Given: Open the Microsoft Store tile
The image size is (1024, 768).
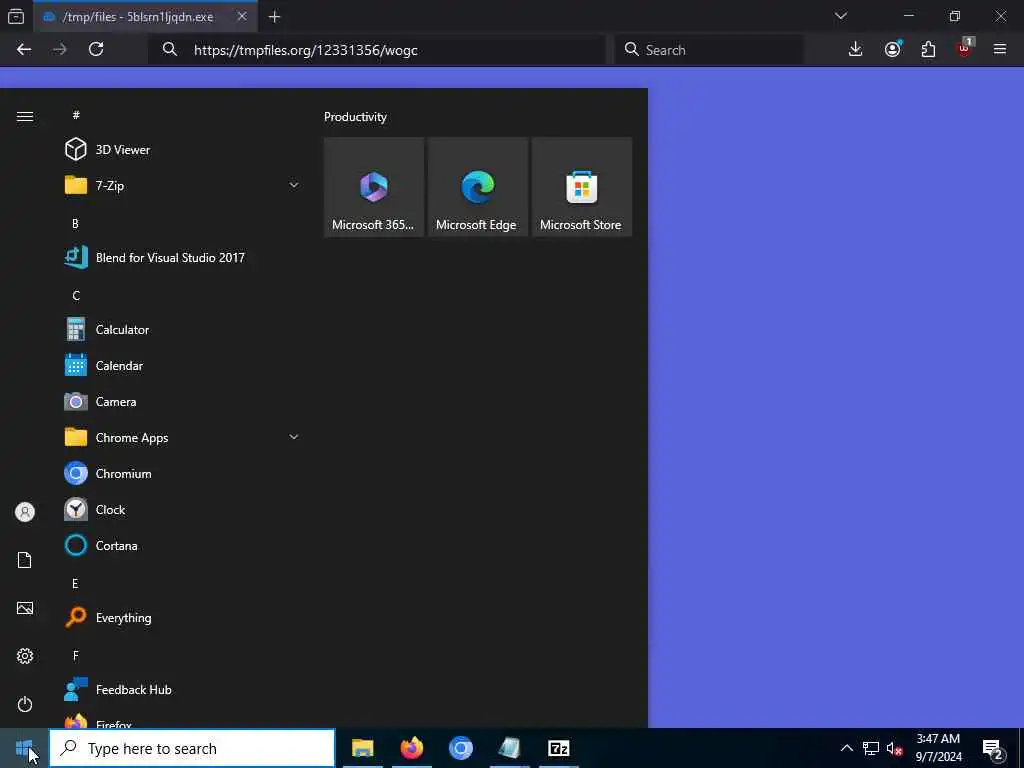Looking at the screenshot, I should pyautogui.click(x=581, y=187).
